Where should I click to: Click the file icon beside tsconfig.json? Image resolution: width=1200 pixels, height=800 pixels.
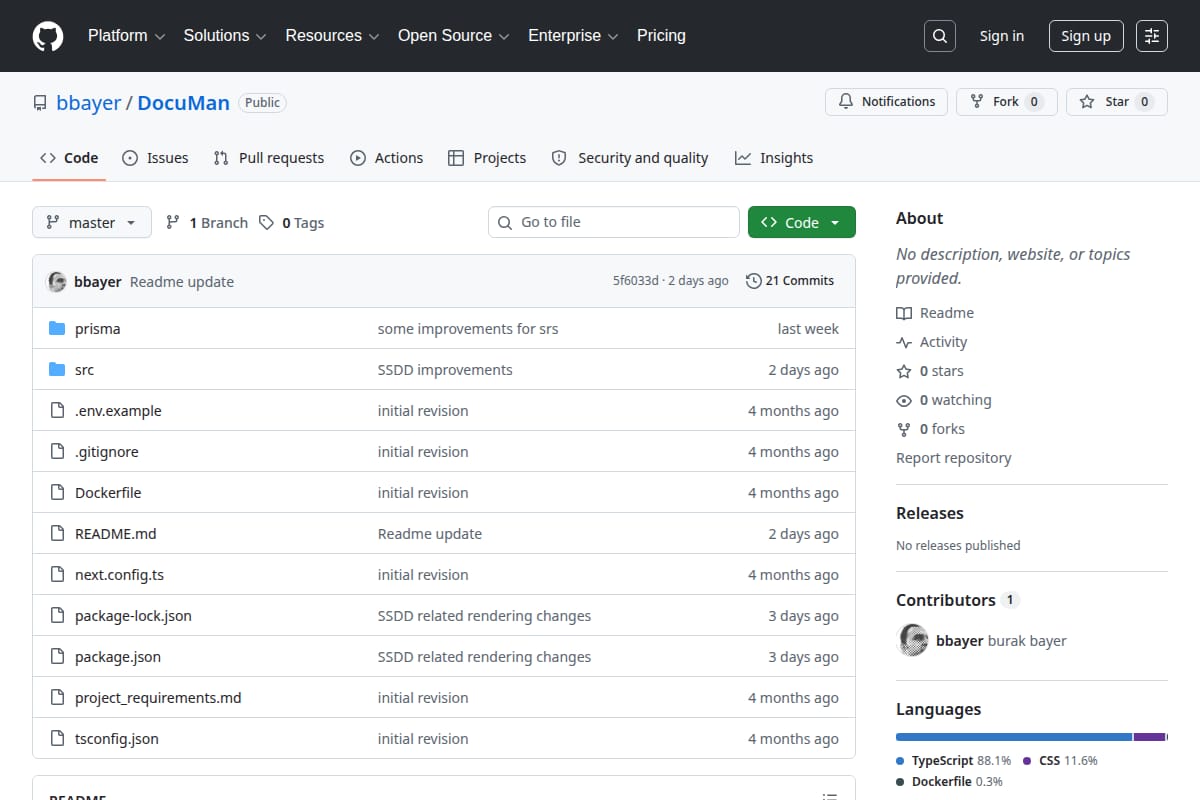pyautogui.click(x=57, y=739)
